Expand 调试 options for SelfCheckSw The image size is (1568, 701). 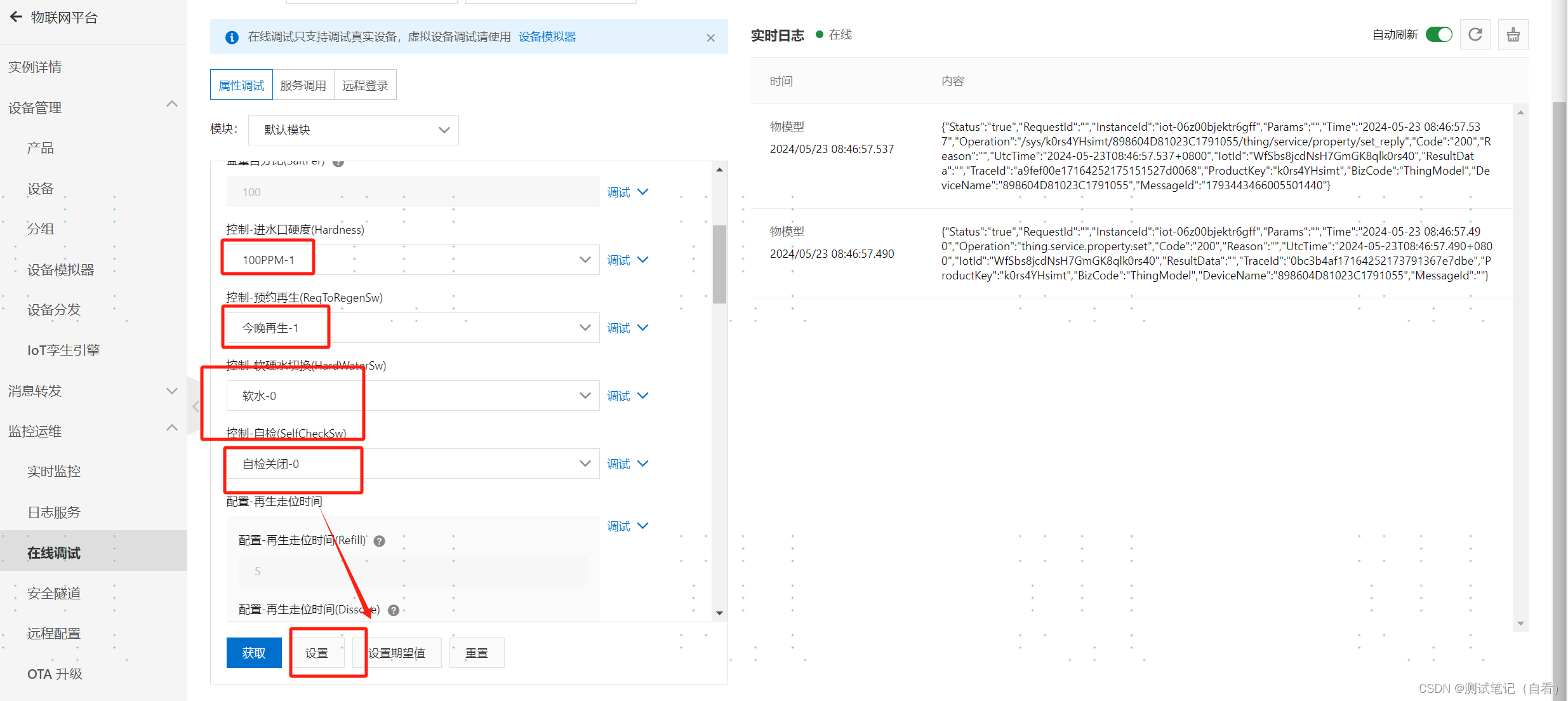coord(627,464)
